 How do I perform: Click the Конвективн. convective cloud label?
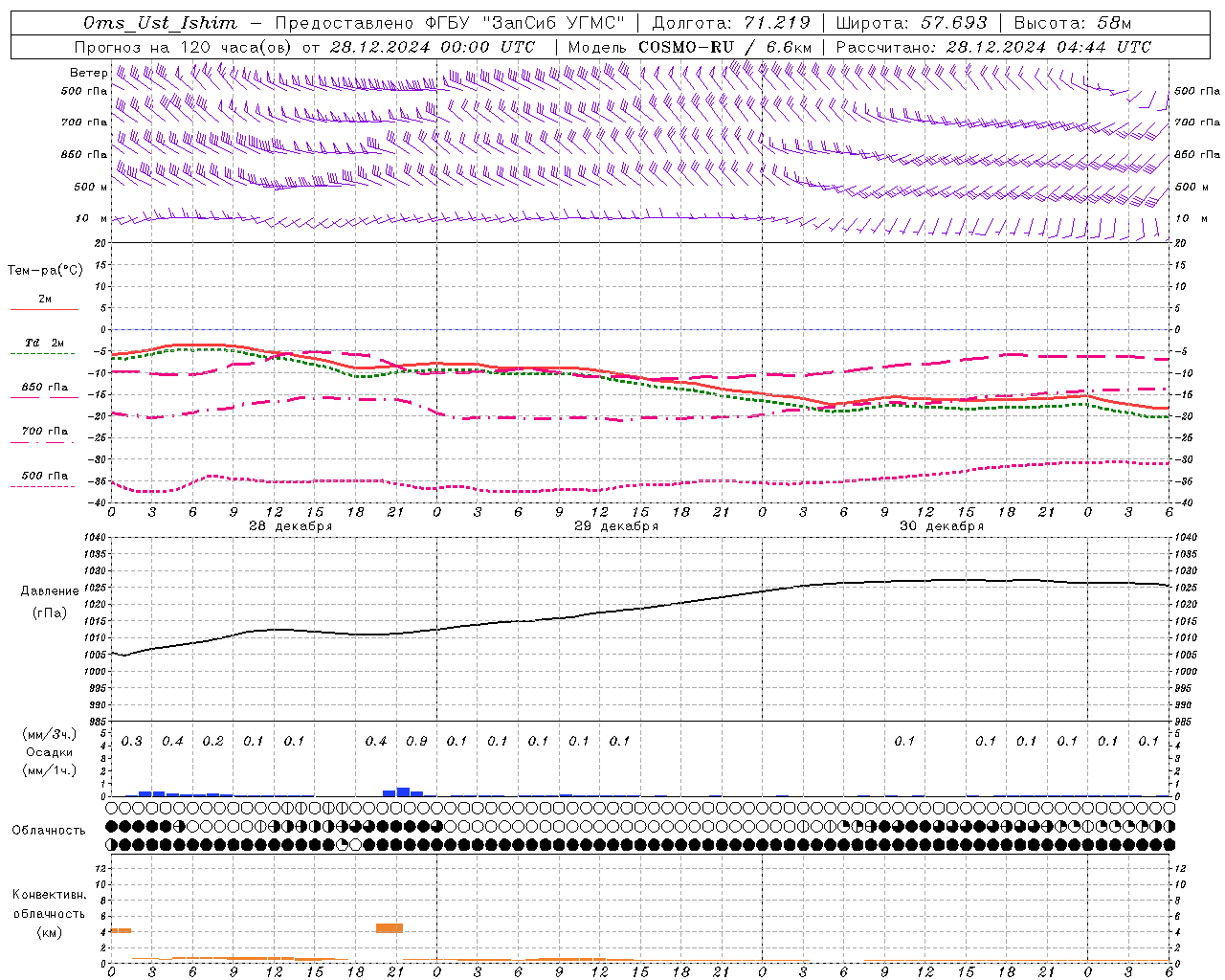pyautogui.click(x=49, y=895)
